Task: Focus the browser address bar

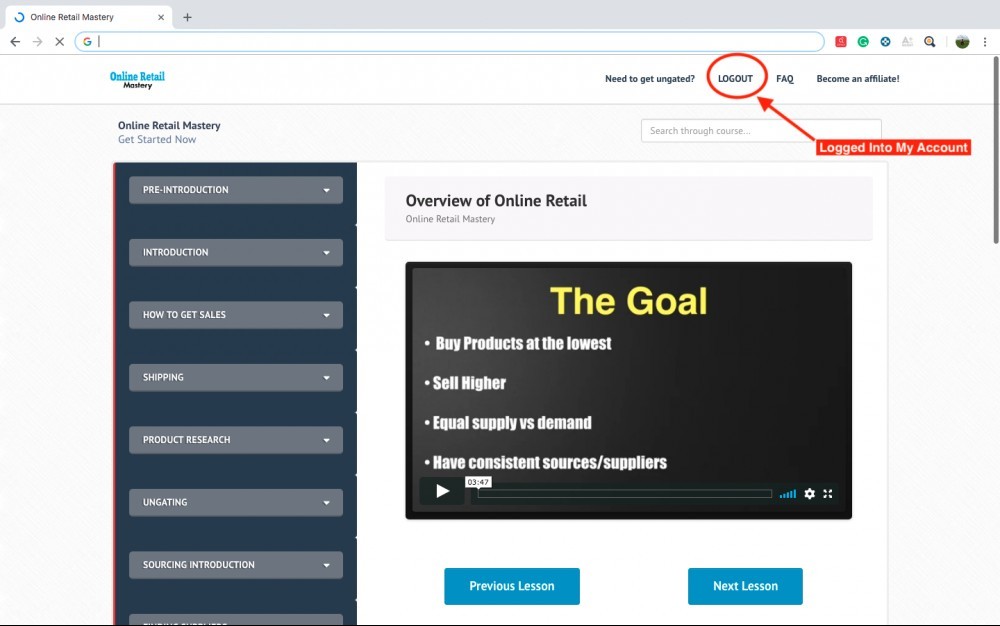Action: click(450, 41)
